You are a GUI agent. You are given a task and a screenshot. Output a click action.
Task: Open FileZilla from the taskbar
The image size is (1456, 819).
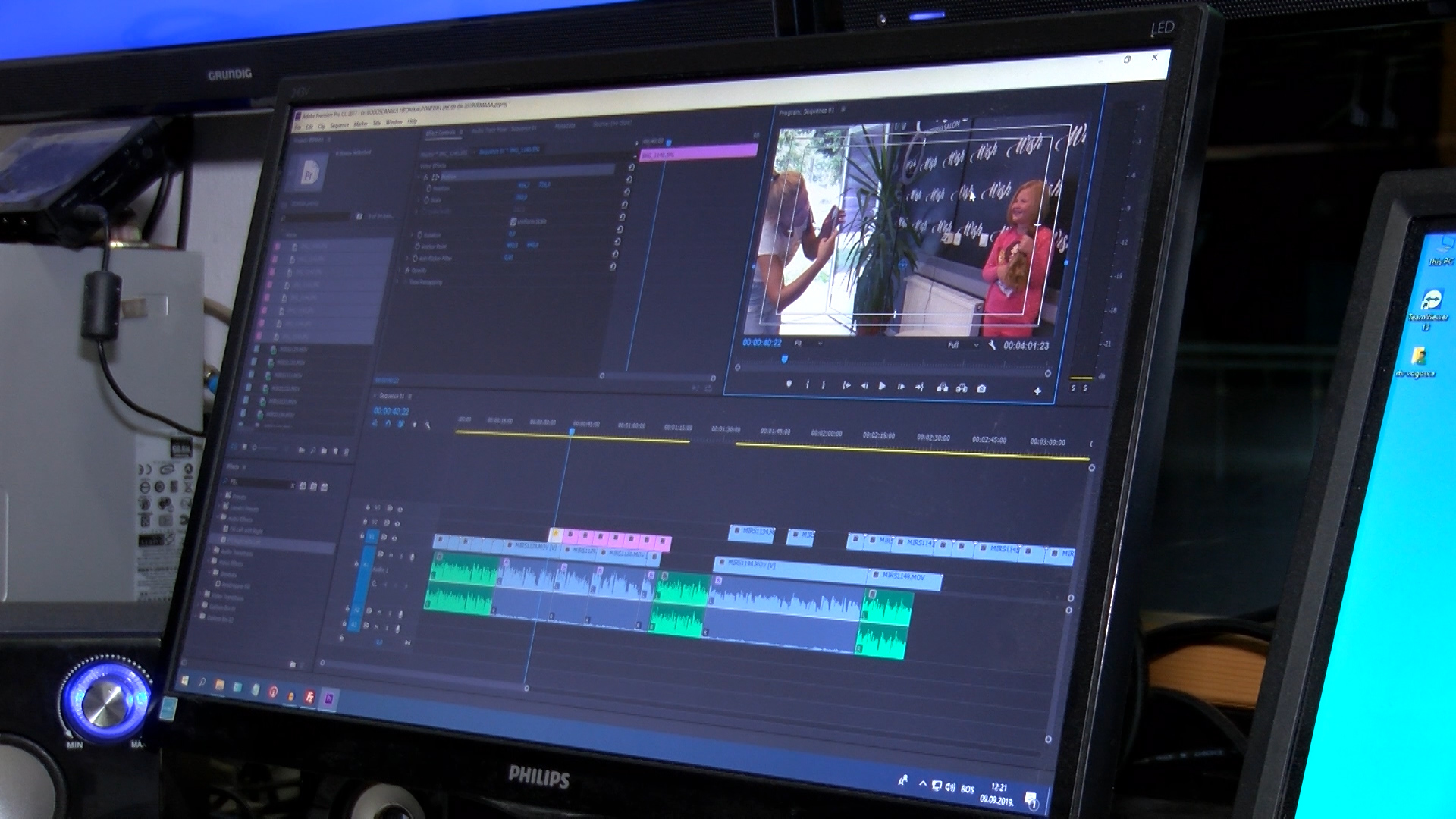309,697
